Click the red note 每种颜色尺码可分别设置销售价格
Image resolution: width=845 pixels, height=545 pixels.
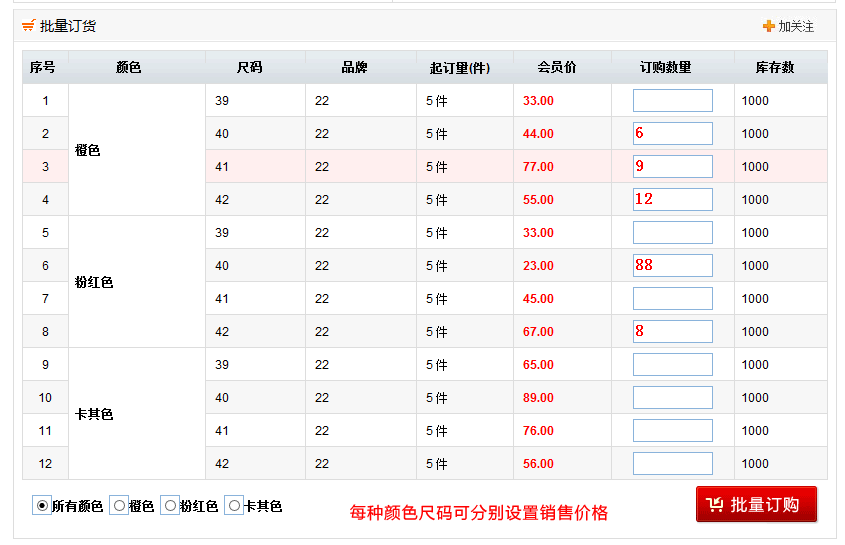[x=479, y=512]
